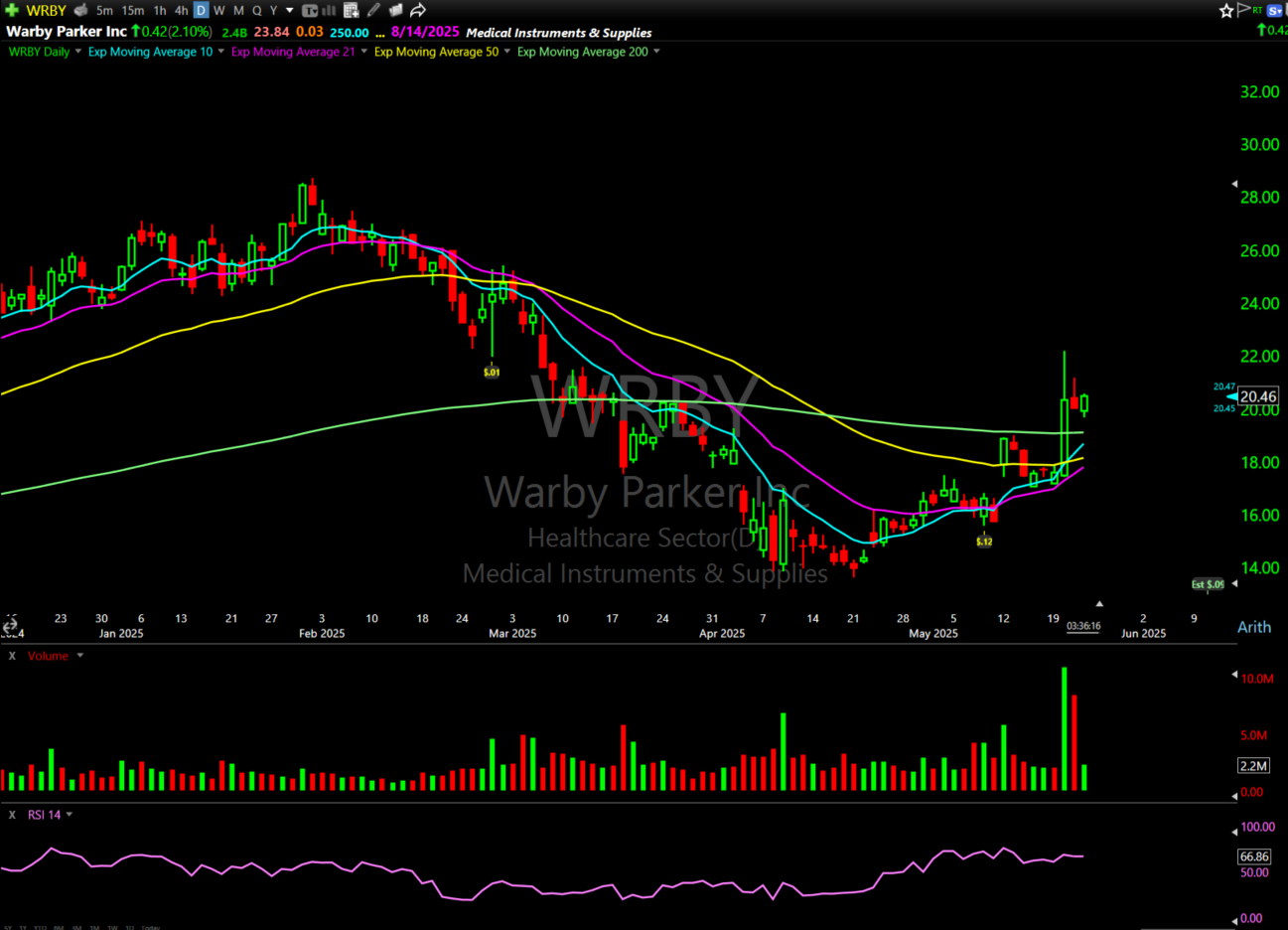The width and height of the screenshot is (1288, 930).
Task: Click the RT real-time indicator
Action: [x=1257, y=10]
